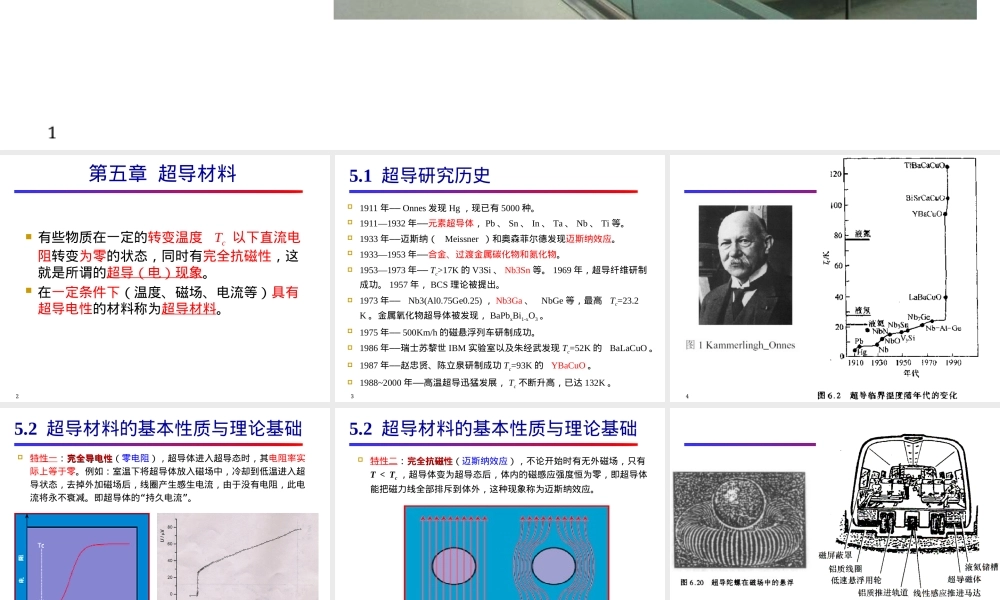
Task: Click the caption 图 6.20 超导陀螺在磁场中的悬浮
Action: [x=737, y=582]
